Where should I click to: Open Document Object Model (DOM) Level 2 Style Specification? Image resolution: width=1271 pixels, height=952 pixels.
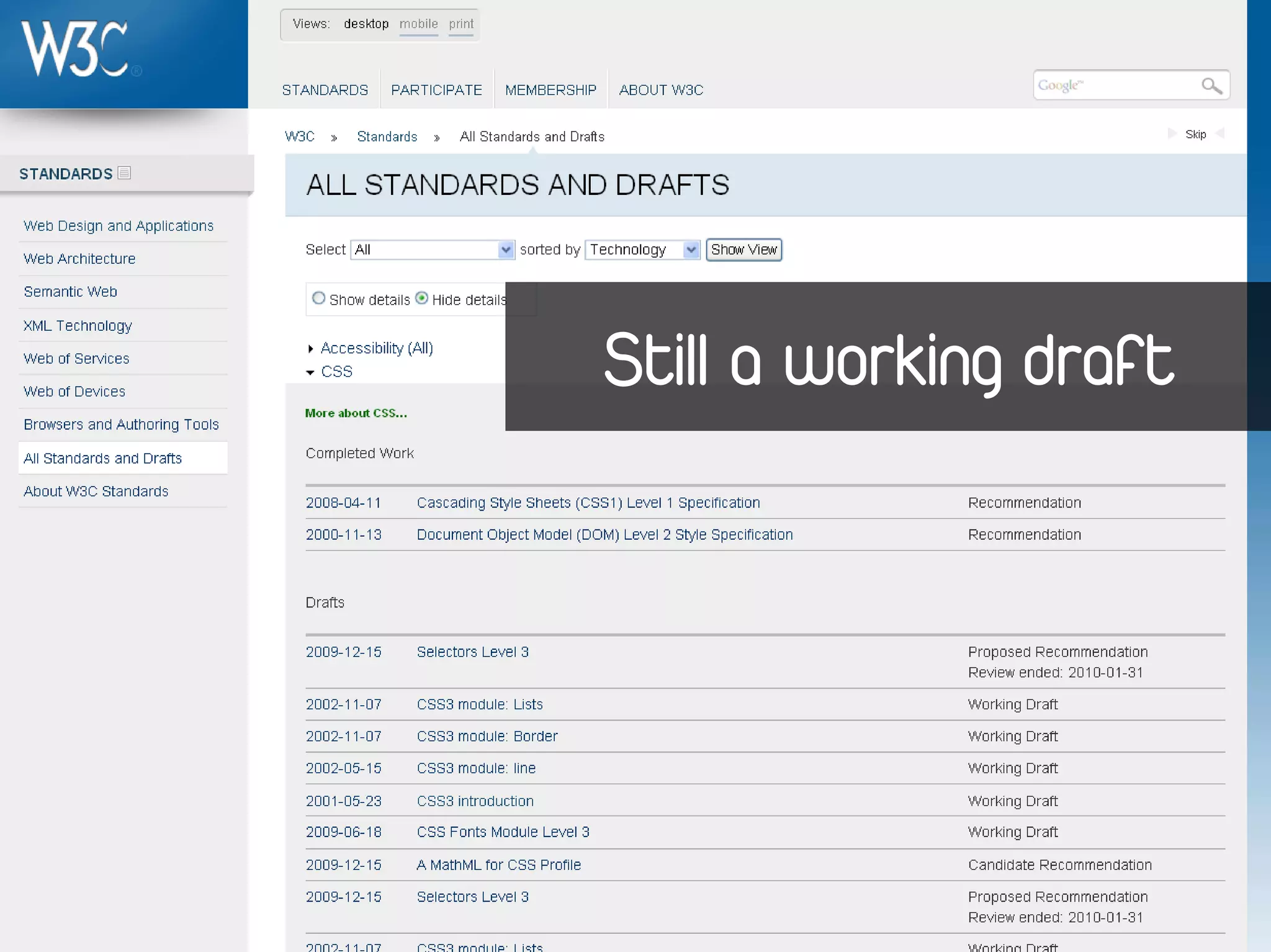(x=604, y=535)
